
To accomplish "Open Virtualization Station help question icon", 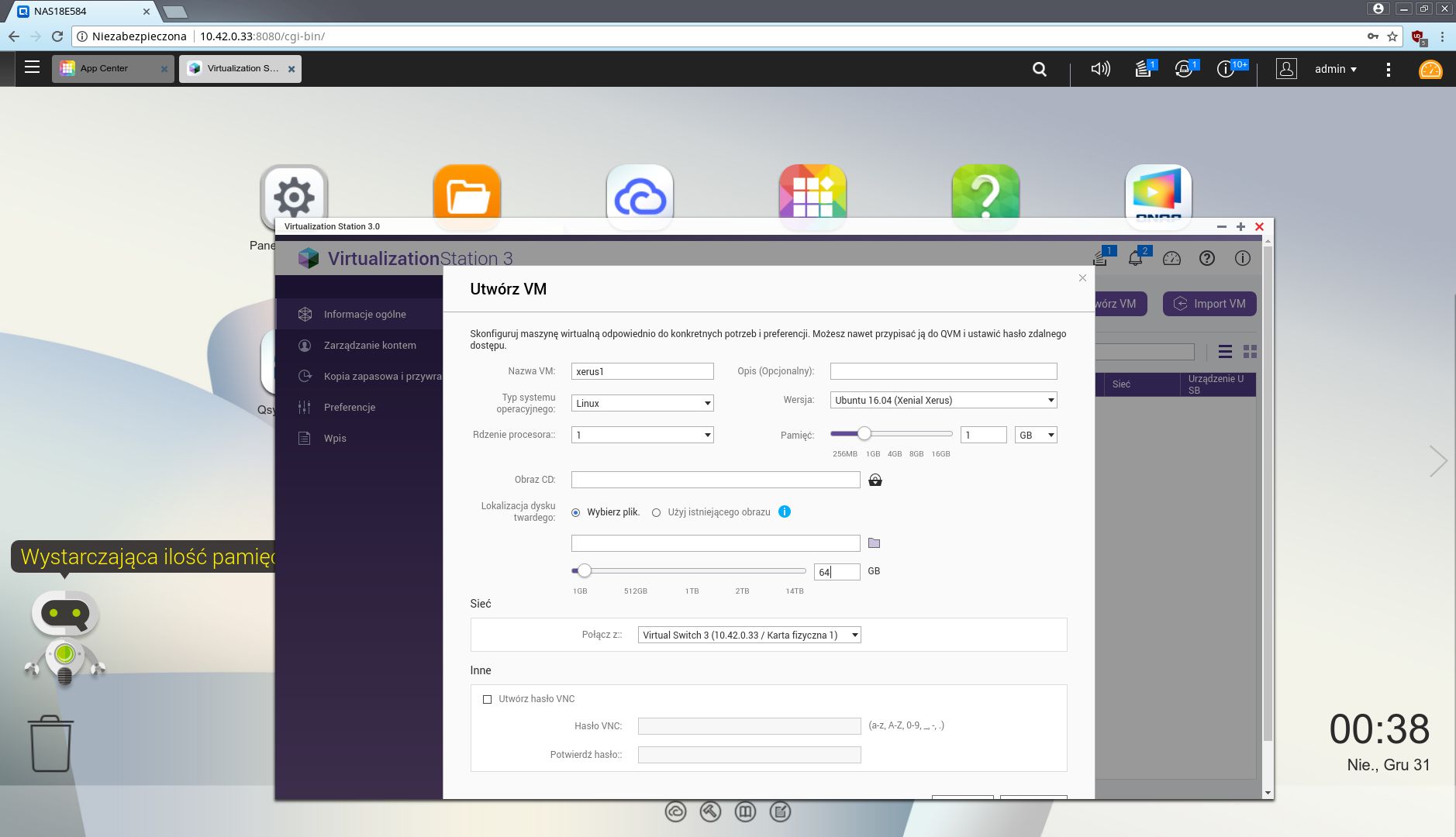I will 1207,258.
